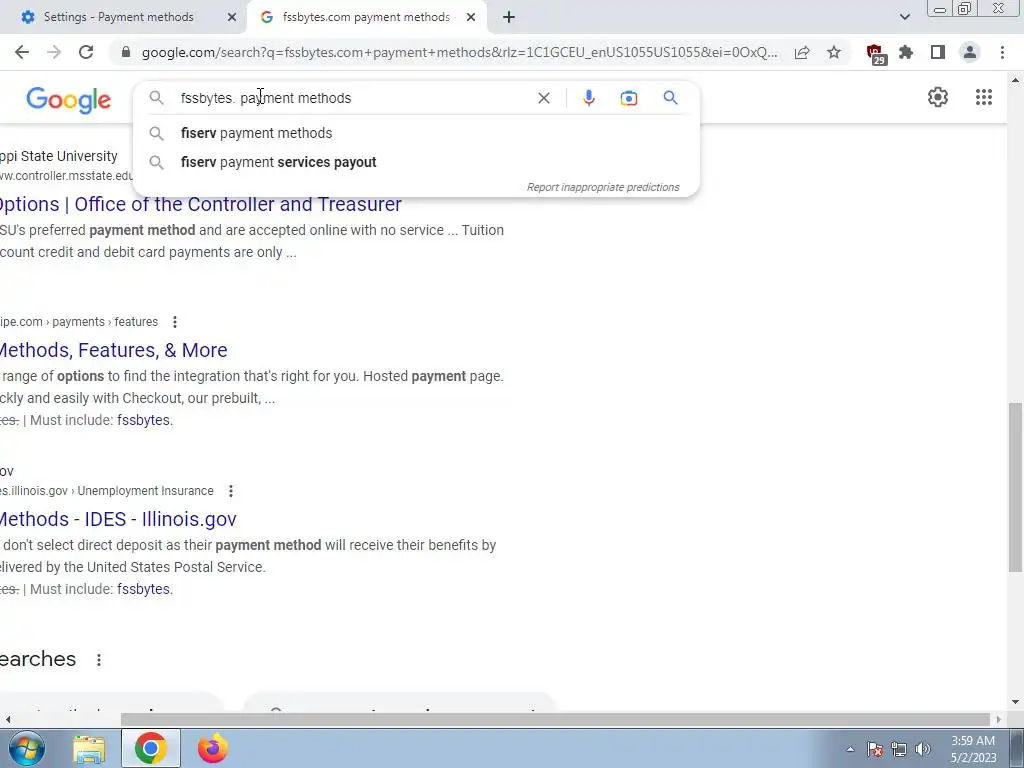The height and width of the screenshot is (768, 1024).
Task: Close the Settings - Payment methods tab
Action: (232, 17)
